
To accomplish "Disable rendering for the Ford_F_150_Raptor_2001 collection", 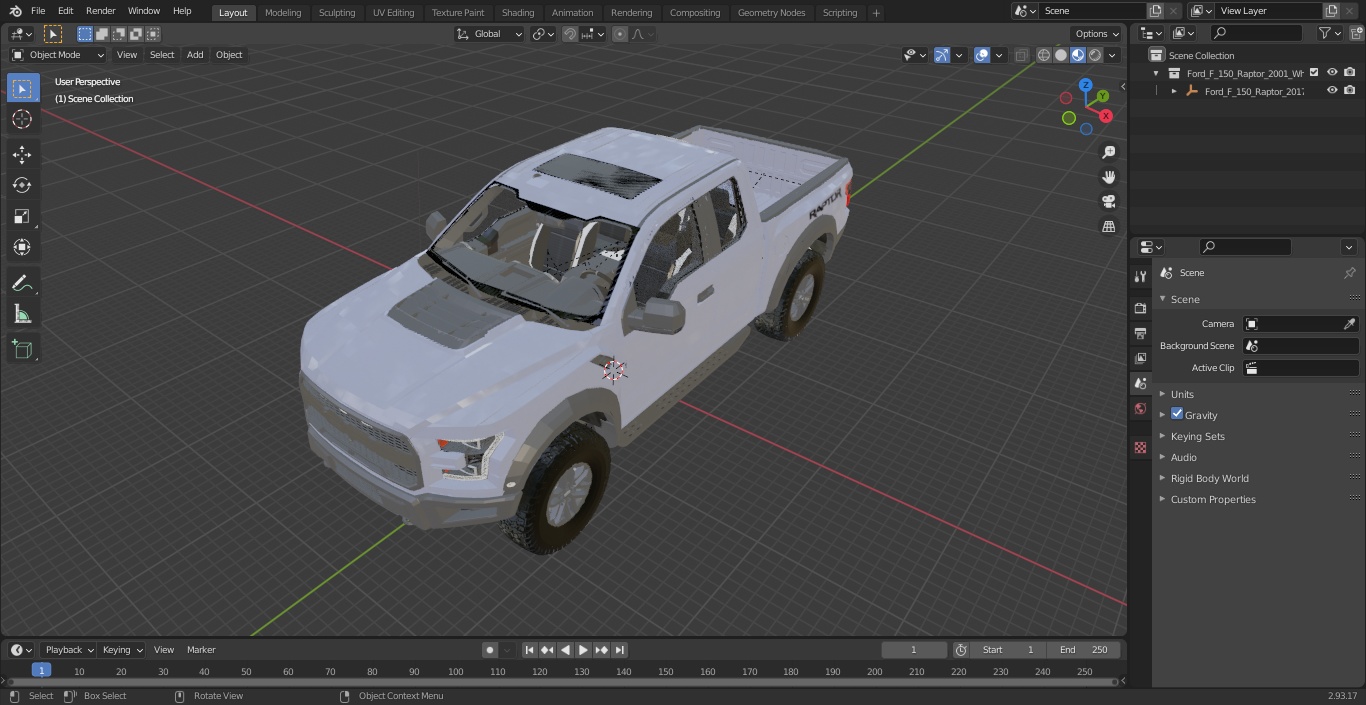I will 1350,72.
